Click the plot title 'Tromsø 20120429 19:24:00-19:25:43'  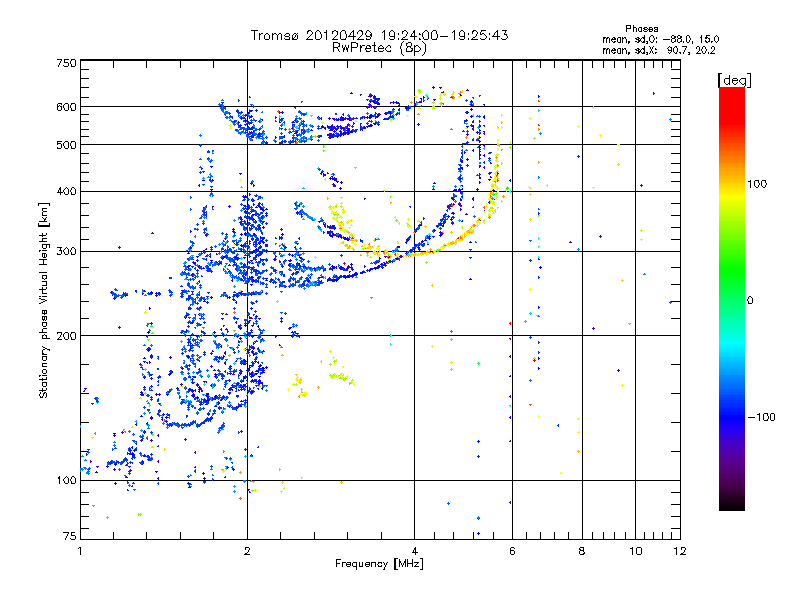coord(379,35)
